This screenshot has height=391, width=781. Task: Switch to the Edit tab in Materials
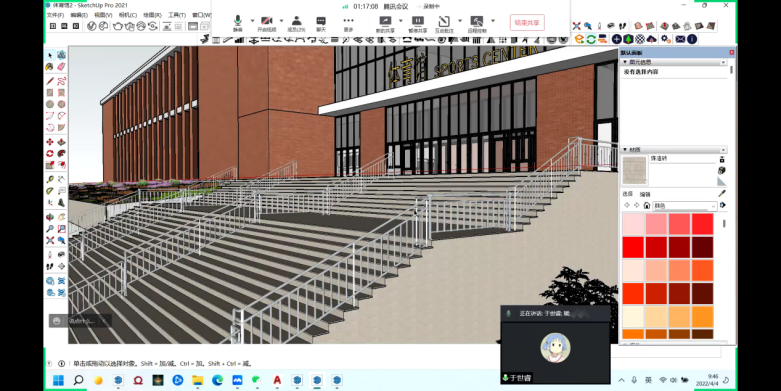tap(645, 194)
